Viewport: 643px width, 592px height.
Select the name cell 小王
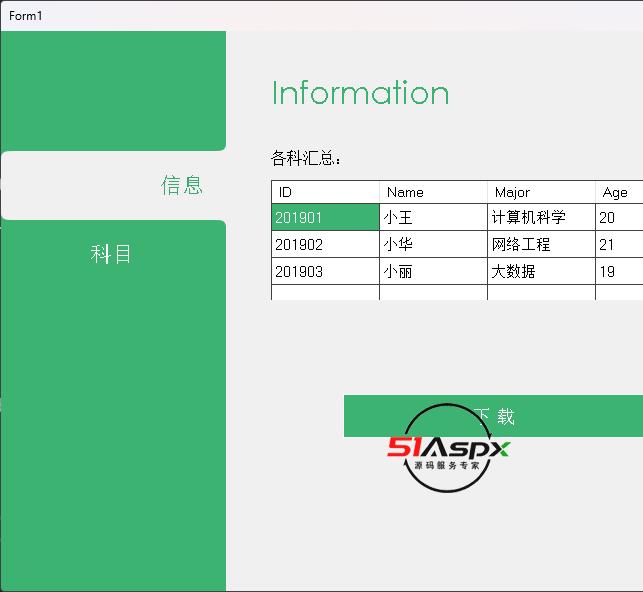[x=433, y=217]
